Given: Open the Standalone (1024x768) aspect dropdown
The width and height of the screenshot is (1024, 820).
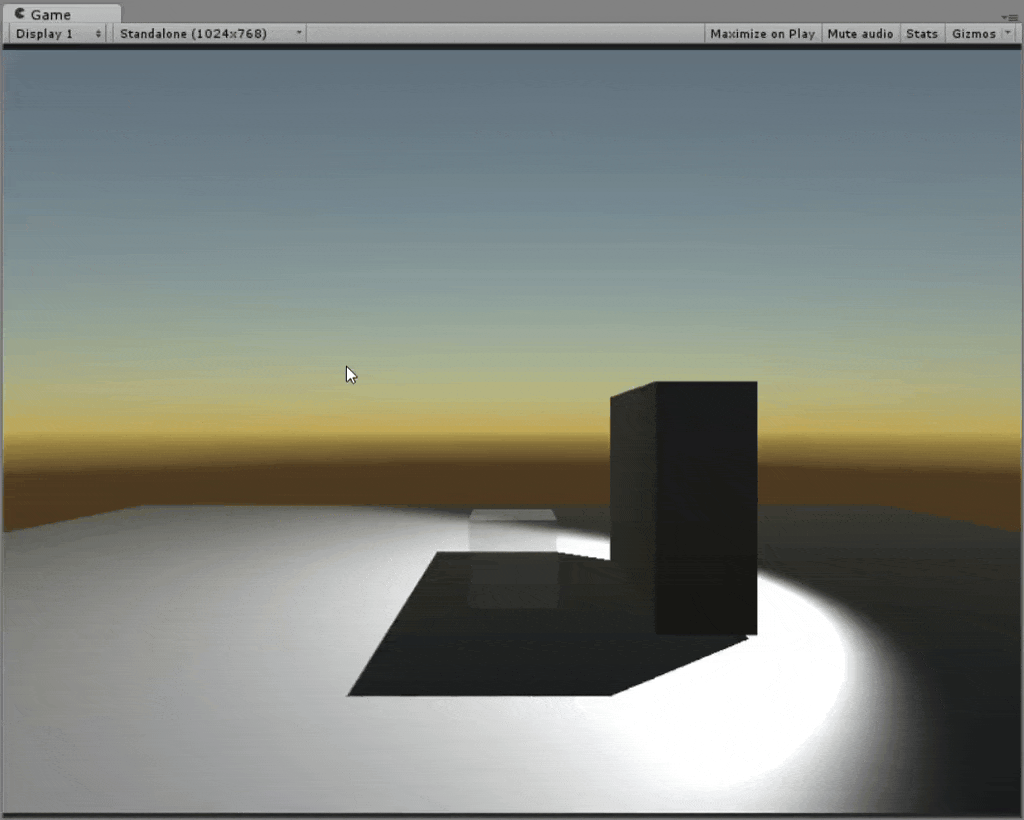Looking at the screenshot, I should [210, 34].
